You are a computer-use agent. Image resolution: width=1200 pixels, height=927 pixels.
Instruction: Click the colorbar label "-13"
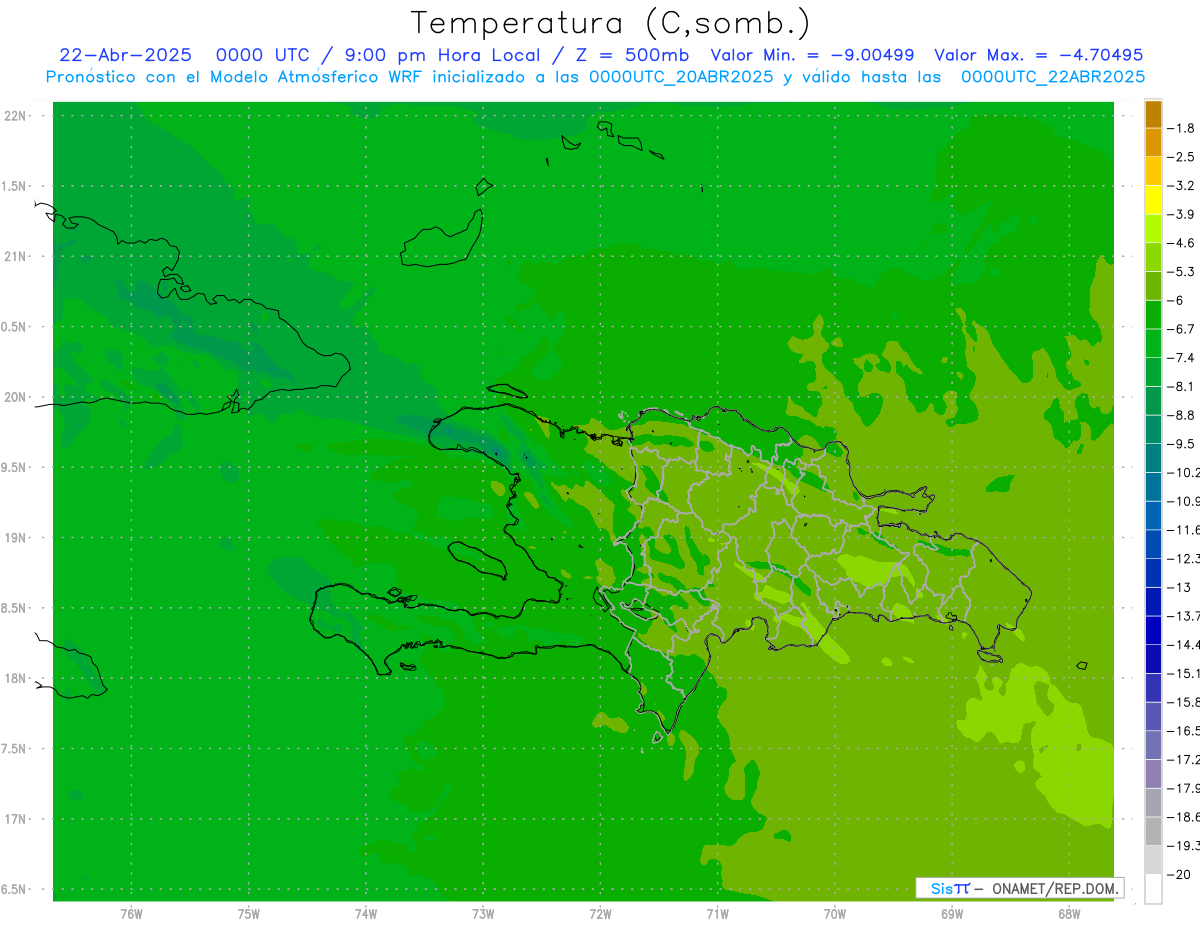click(x=1179, y=587)
